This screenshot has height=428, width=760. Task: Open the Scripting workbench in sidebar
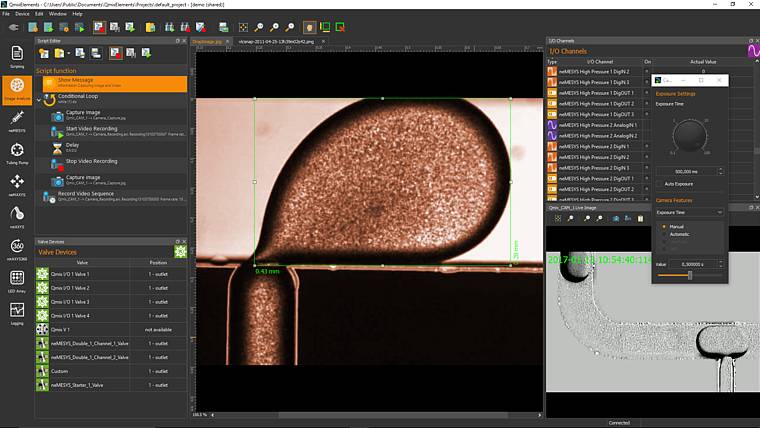(x=17, y=56)
